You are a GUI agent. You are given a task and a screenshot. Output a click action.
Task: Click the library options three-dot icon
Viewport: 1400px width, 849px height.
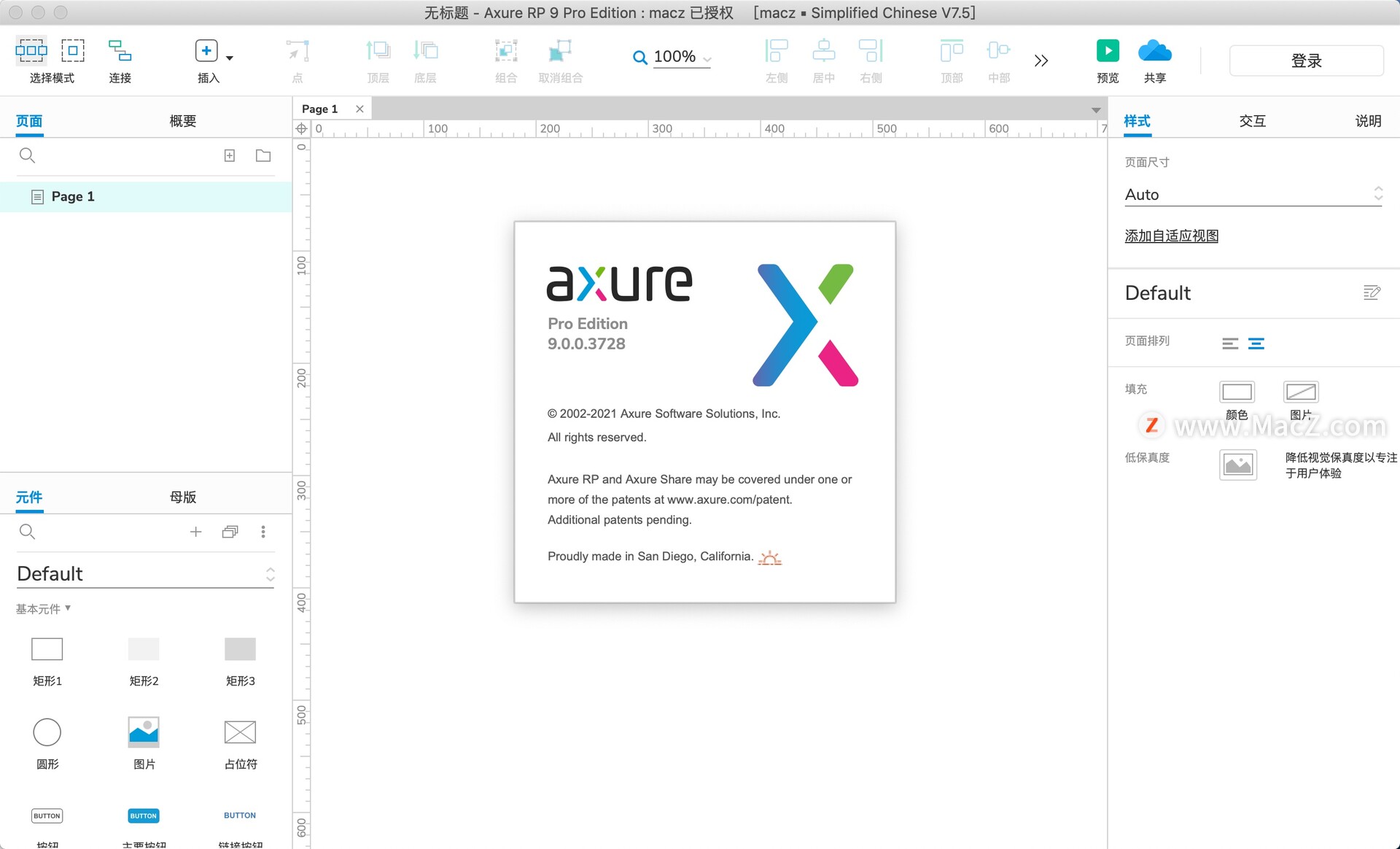(x=263, y=532)
